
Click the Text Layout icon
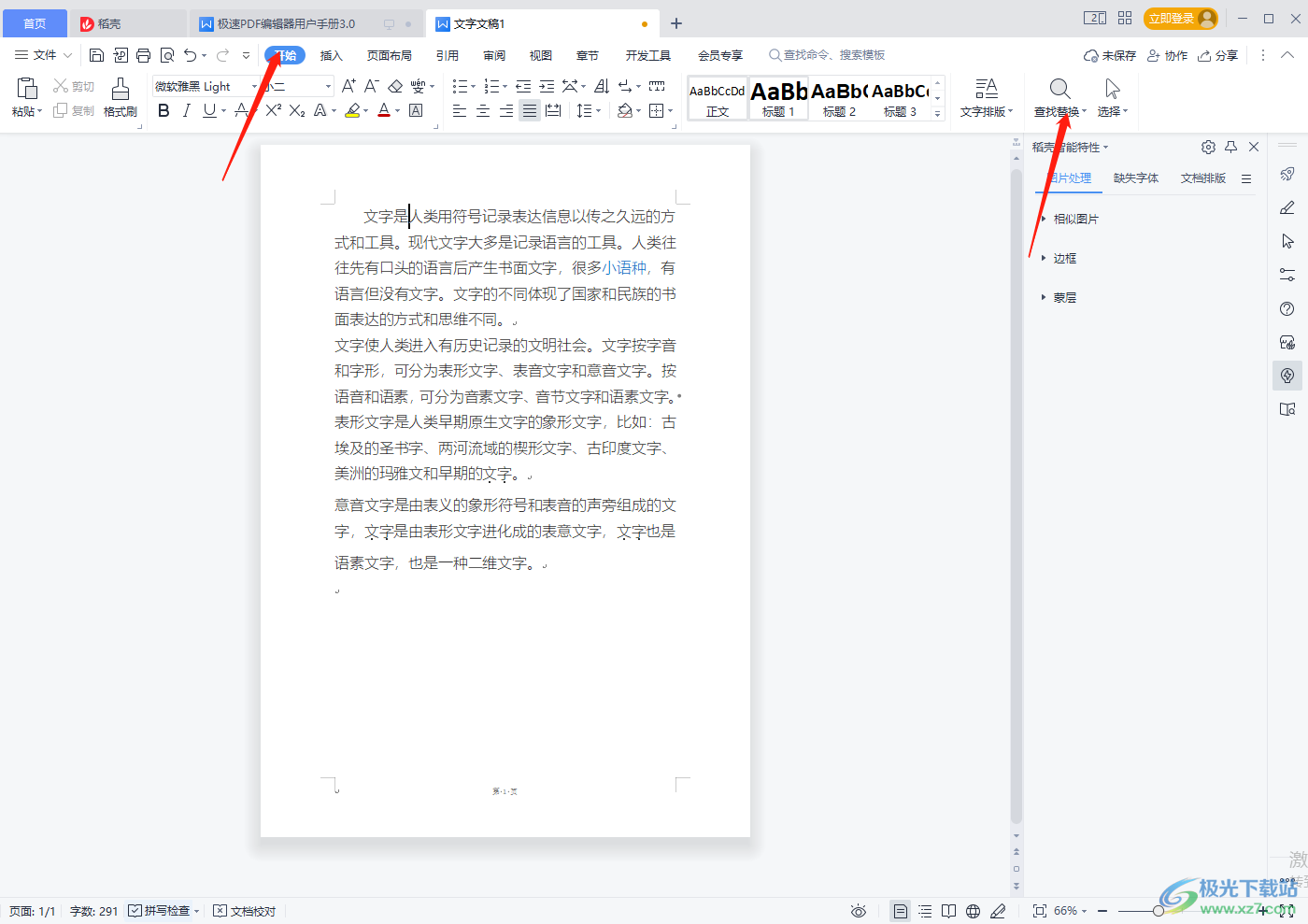pos(987,89)
